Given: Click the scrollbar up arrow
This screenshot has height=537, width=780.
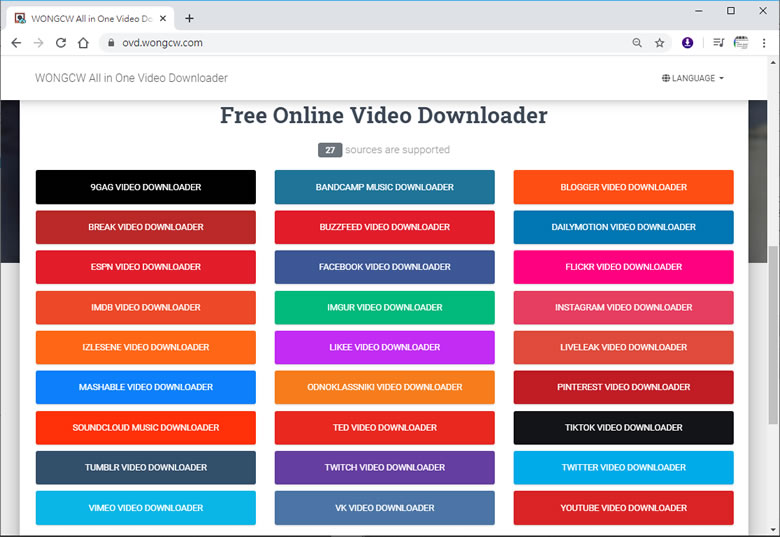Looking at the screenshot, I should pyautogui.click(x=773, y=62).
